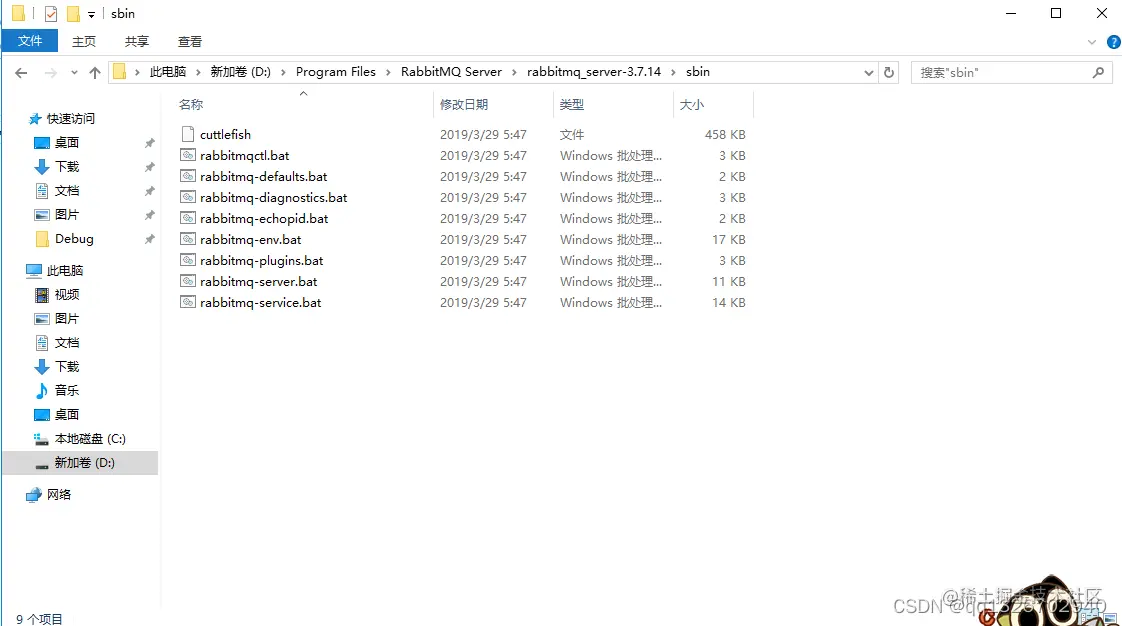Click the 17 KB size of rabbitmq-env.bat
The image size is (1122, 626).
click(728, 240)
